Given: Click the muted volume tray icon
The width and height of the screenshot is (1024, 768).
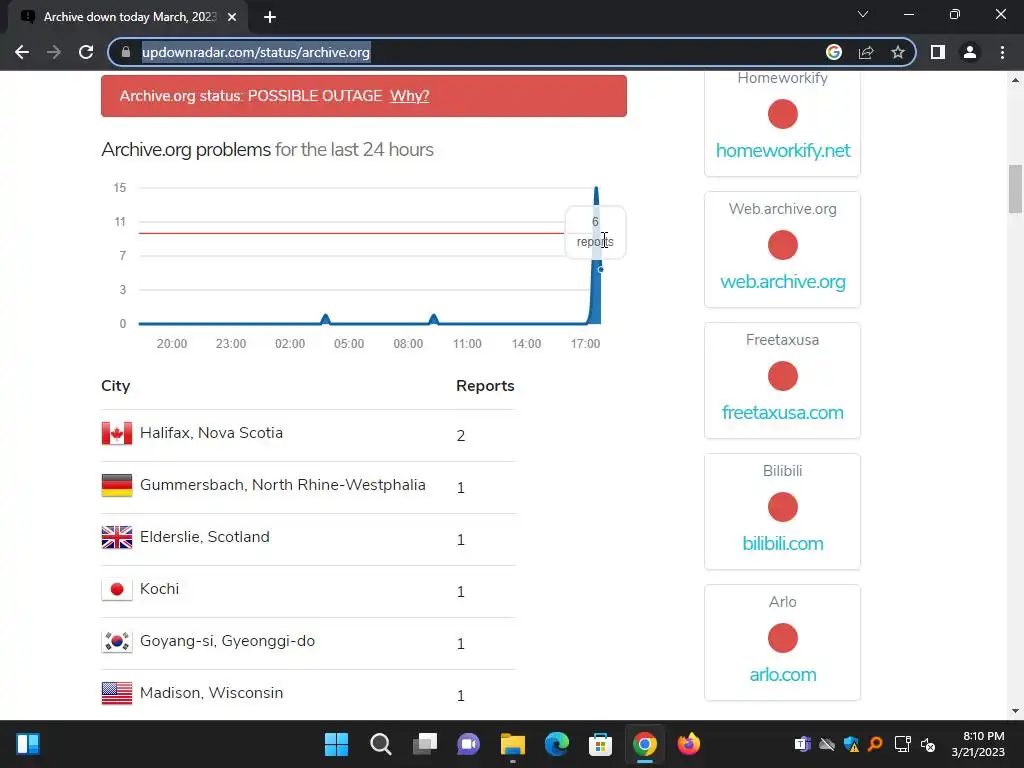Looking at the screenshot, I should [x=927, y=744].
